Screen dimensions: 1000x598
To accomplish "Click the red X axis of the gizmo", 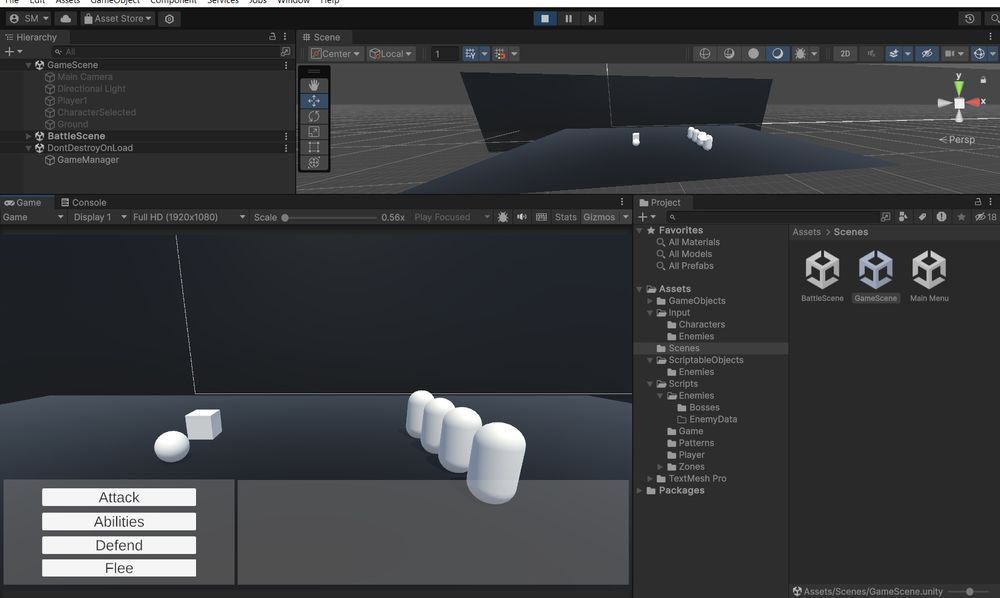I will (x=975, y=102).
